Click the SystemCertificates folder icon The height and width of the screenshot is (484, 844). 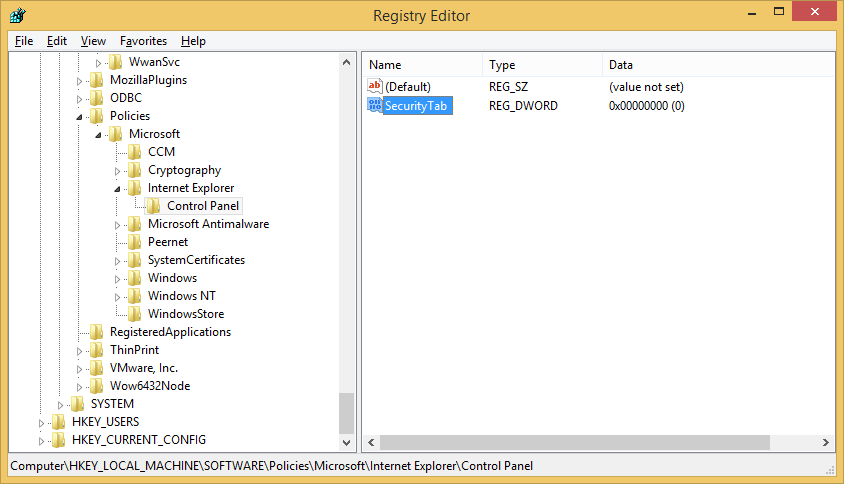135,260
